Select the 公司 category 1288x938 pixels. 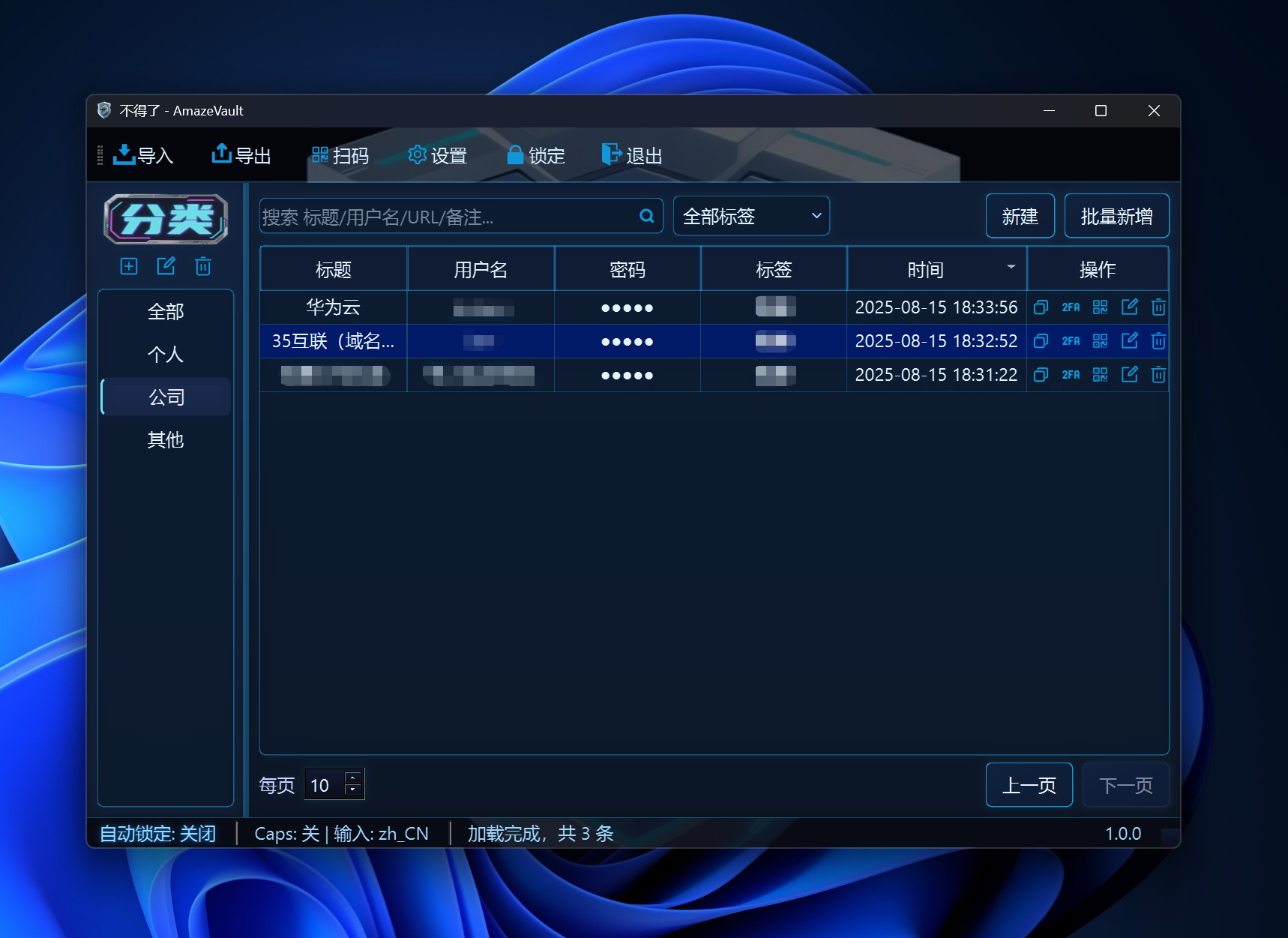[x=166, y=397]
